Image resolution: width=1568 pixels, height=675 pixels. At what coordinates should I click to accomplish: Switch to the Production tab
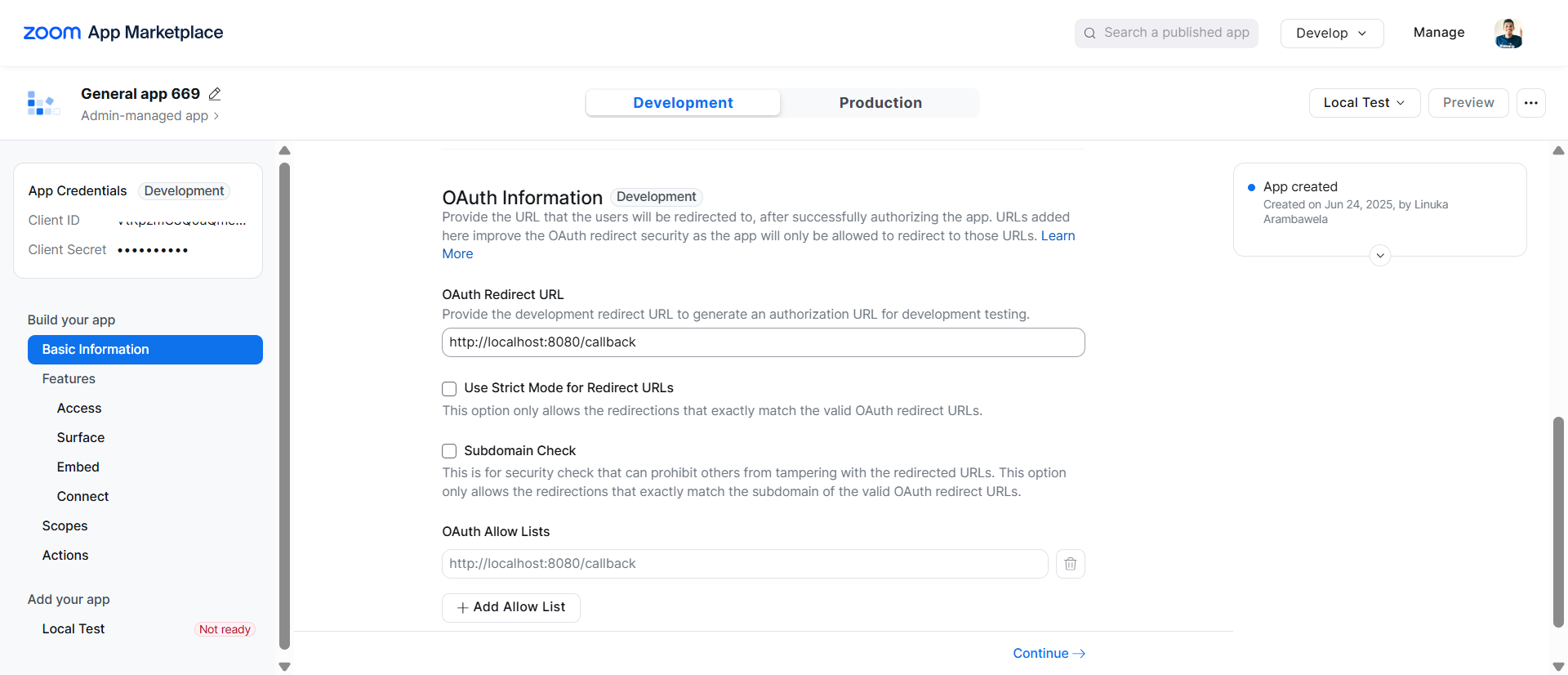(x=880, y=103)
